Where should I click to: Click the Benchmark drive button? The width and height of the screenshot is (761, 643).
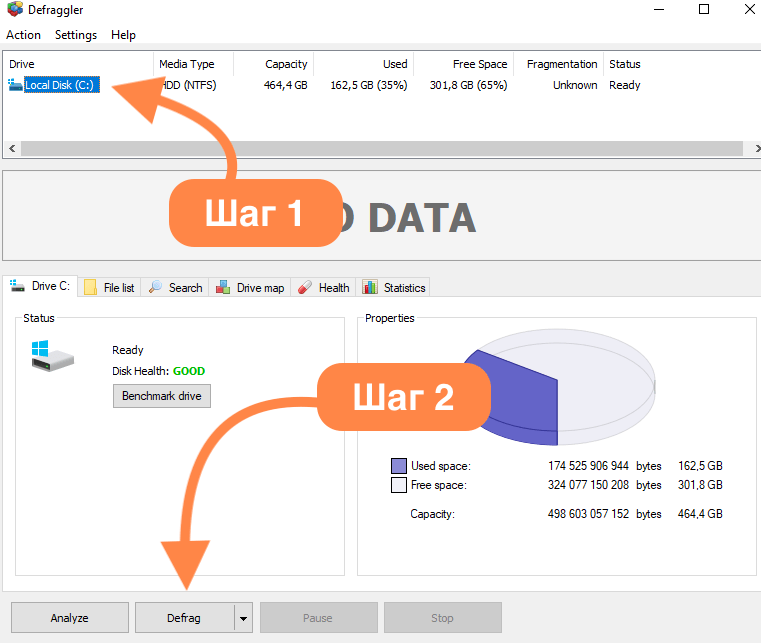click(x=162, y=396)
